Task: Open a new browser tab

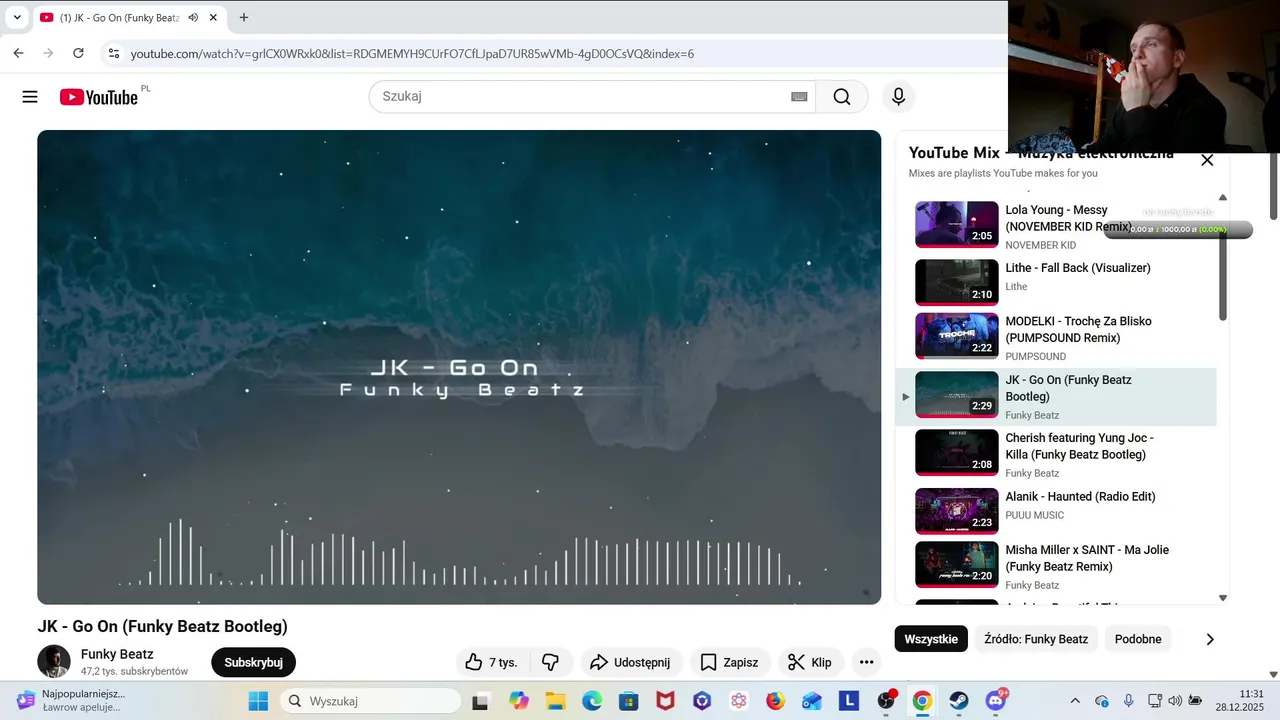Action: tap(244, 17)
